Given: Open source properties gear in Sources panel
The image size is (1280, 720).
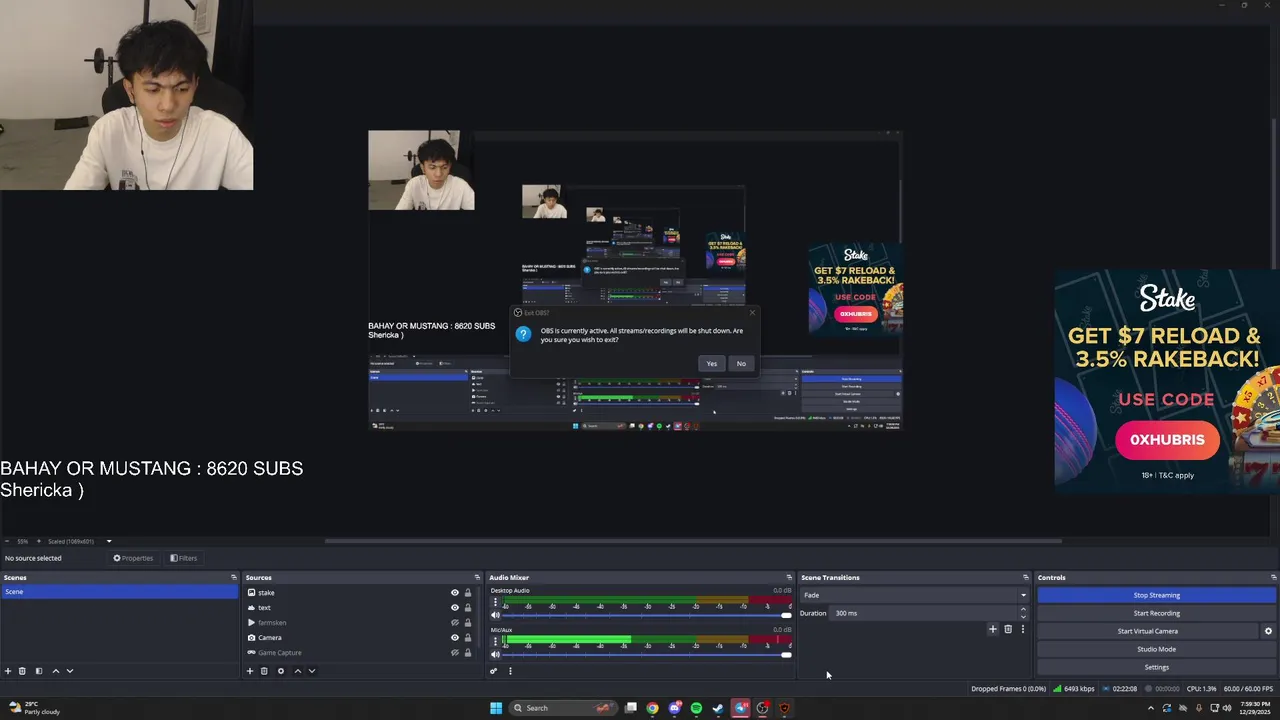Looking at the screenshot, I should click(x=281, y=671).
